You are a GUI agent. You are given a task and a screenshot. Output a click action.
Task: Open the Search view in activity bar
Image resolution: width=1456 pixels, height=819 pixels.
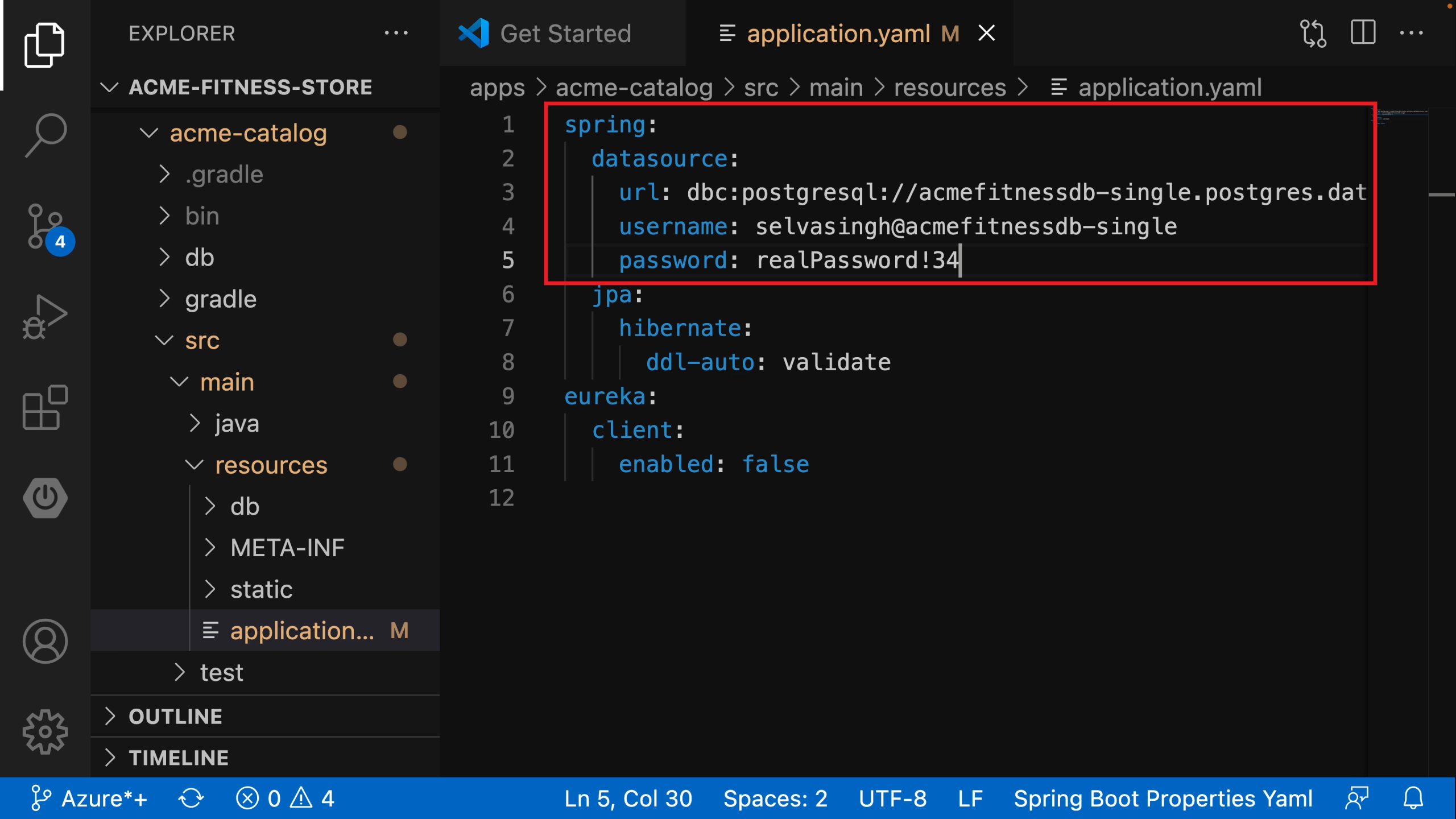pos(45,134)
